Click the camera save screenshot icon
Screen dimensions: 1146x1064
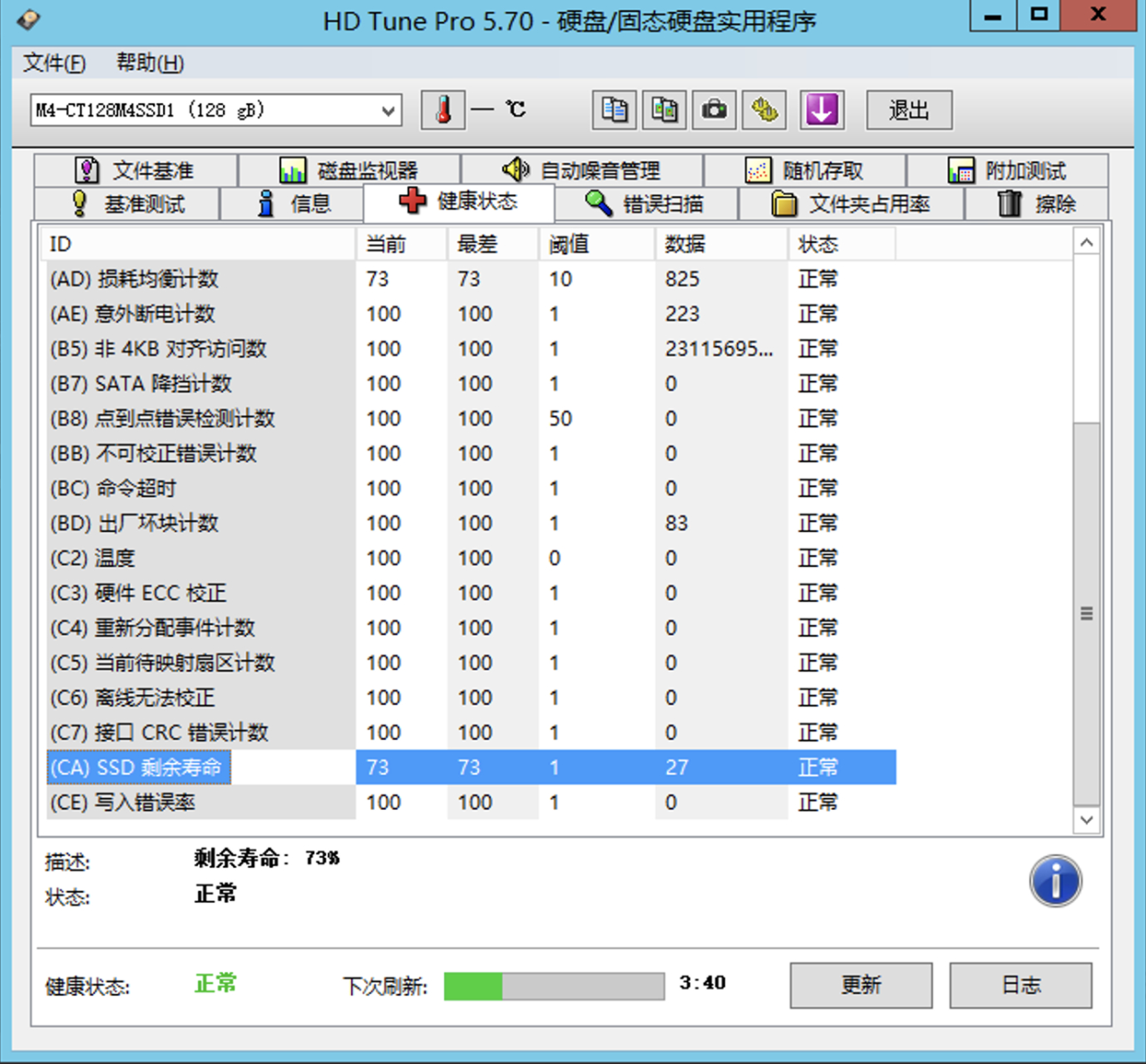point(714,110)
